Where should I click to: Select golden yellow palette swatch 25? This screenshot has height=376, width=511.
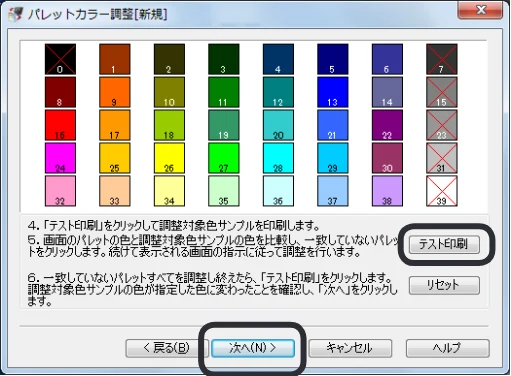click(115, 158)
